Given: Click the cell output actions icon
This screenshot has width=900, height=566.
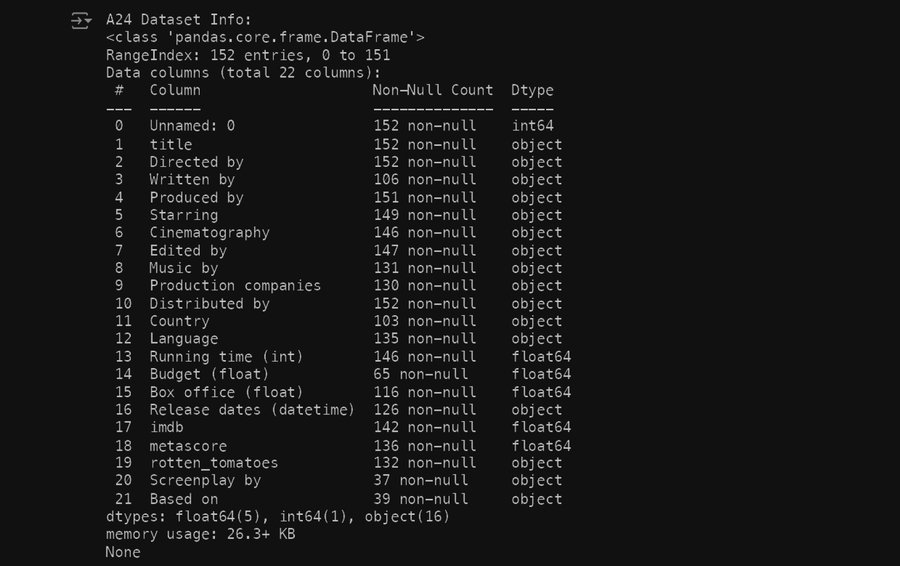Looking at the screenshot, I should coord(80,20).
